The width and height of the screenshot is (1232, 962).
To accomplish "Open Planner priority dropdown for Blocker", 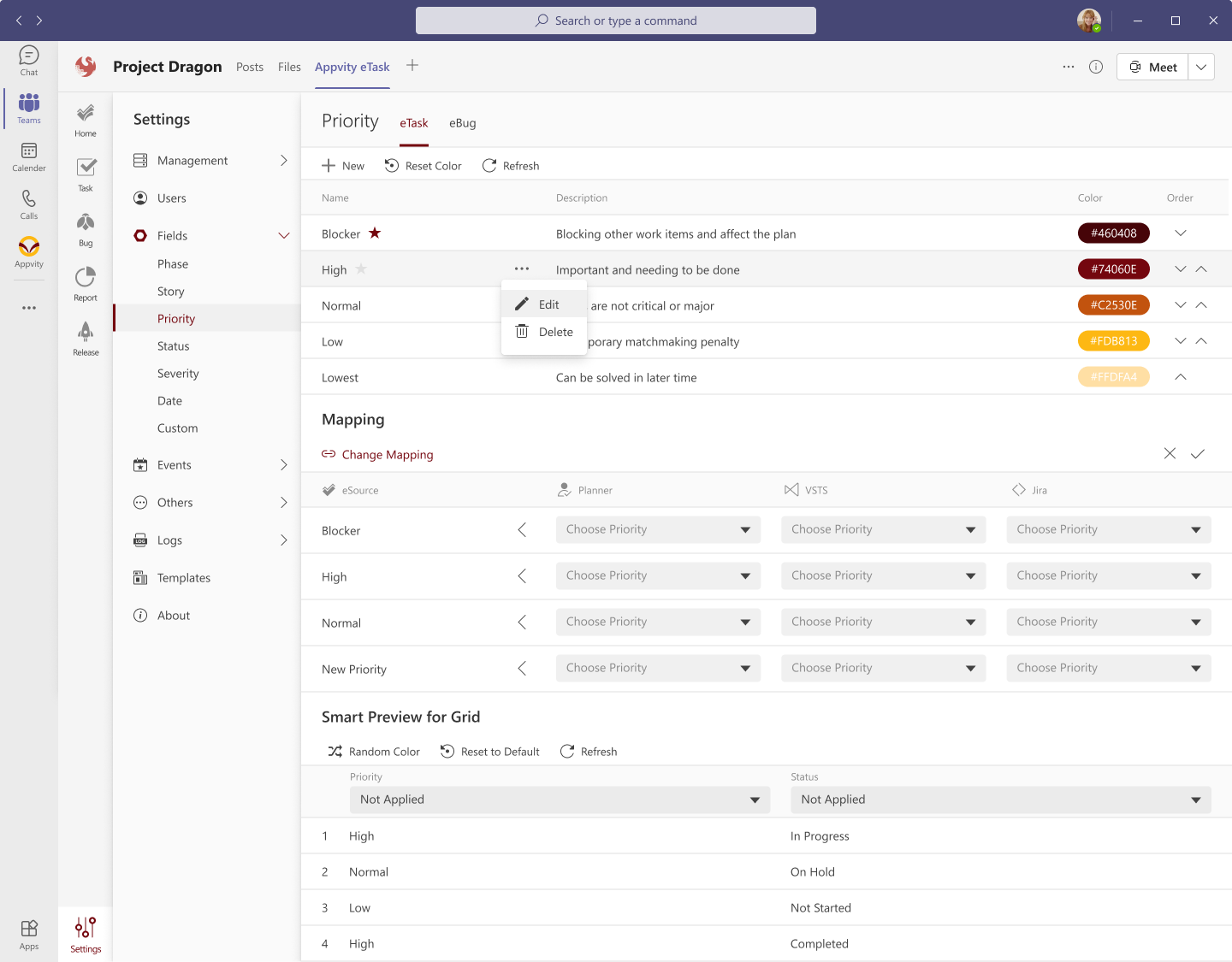I will (658, 529).
